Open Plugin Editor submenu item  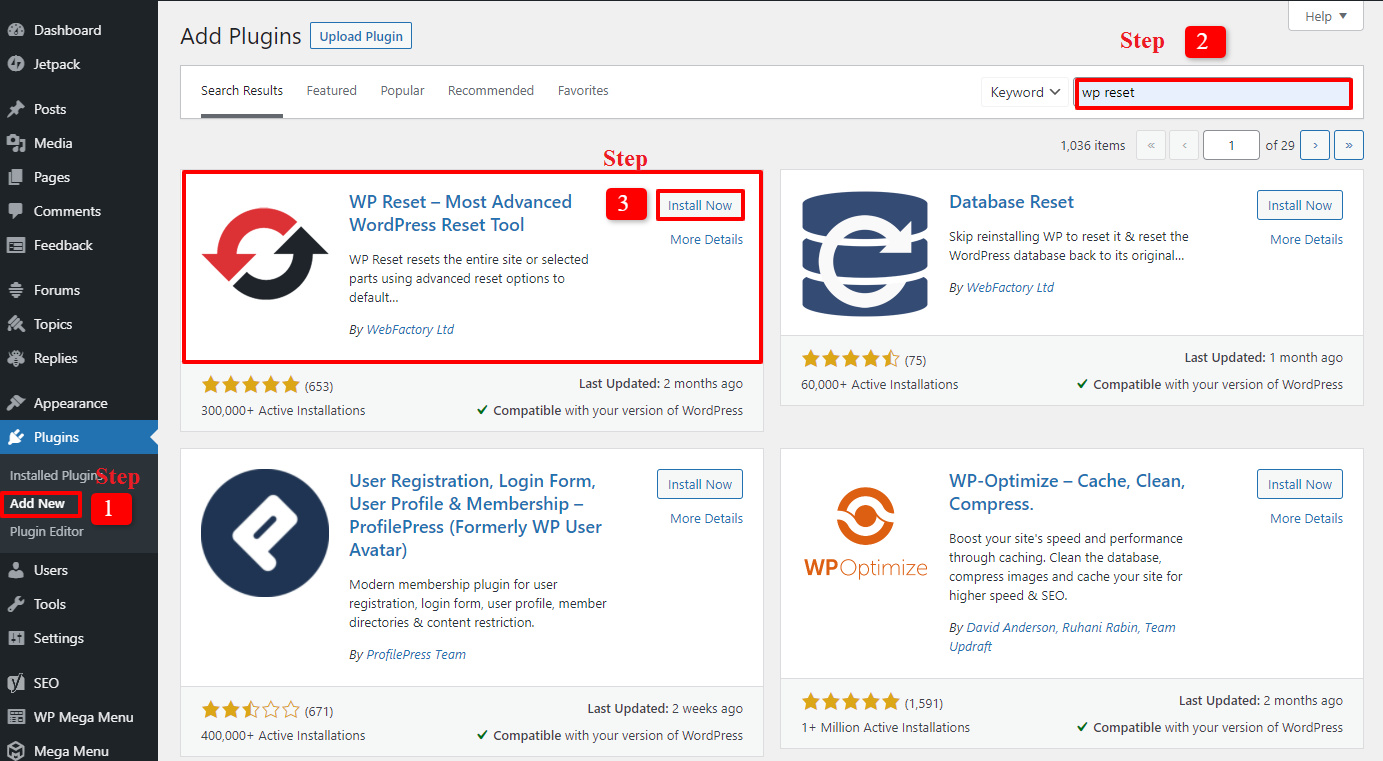(47, 531)
